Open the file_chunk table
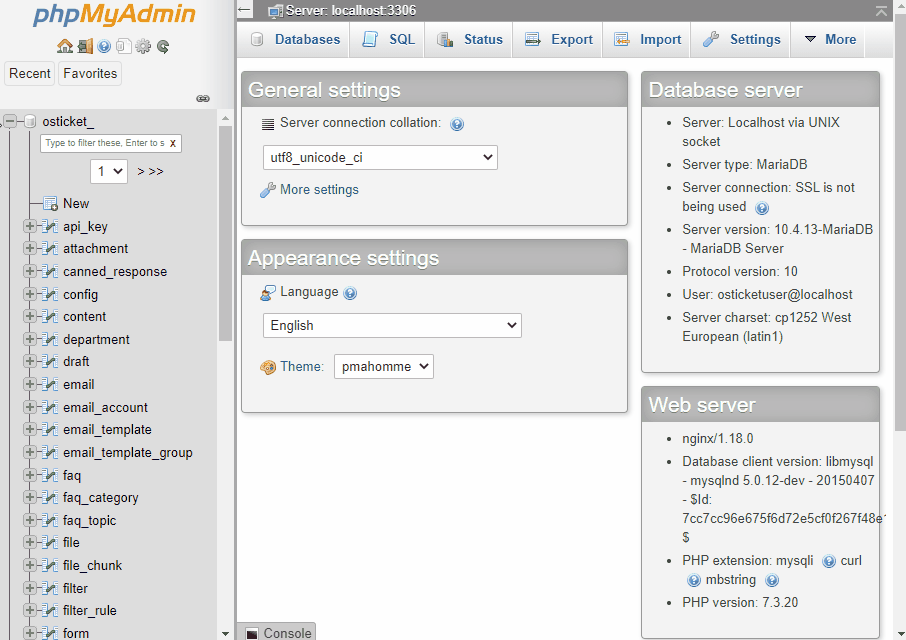 (x=92, y=565)
